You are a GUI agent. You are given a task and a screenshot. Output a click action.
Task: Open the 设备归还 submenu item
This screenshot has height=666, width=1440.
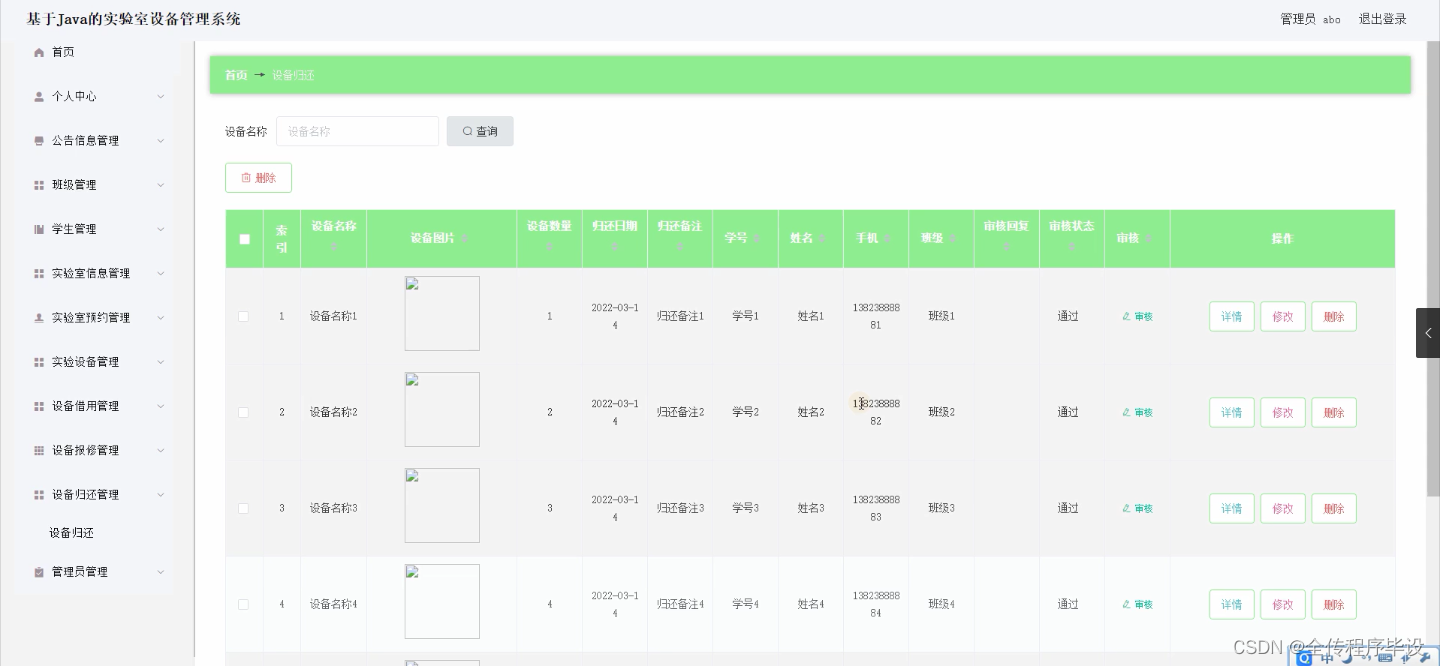click(x=73, y=532)
